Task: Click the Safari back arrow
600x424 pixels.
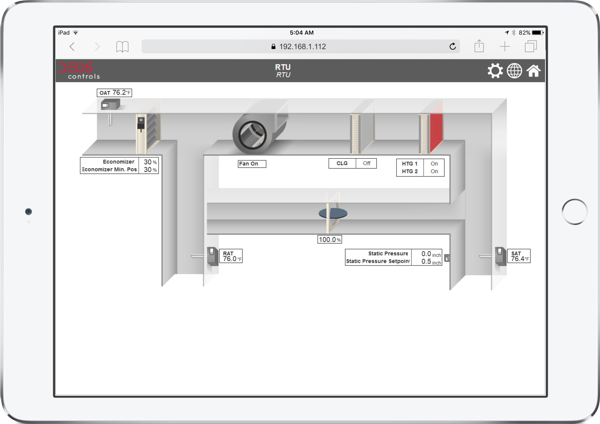Action: 72,46
